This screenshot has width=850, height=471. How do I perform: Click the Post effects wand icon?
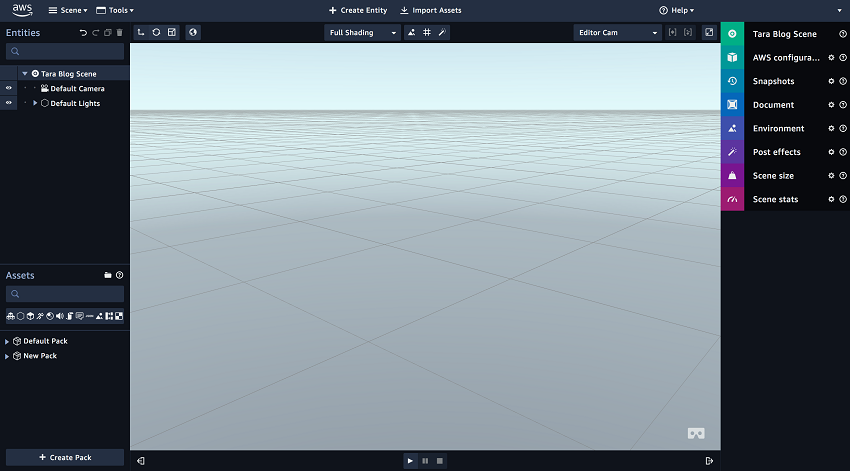(x=732, y=152)
